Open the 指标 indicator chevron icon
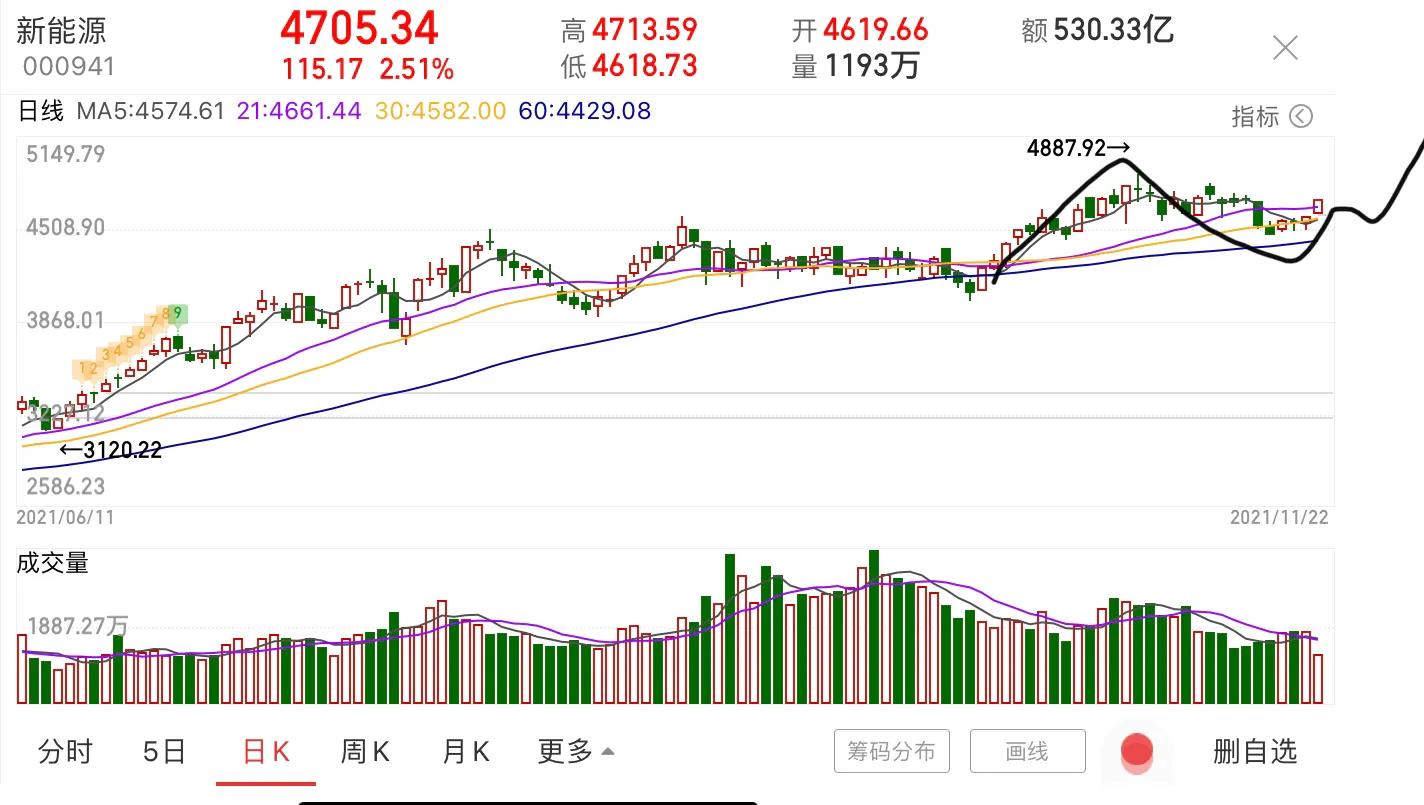 pyautogui.click(x=1300, y=117)
